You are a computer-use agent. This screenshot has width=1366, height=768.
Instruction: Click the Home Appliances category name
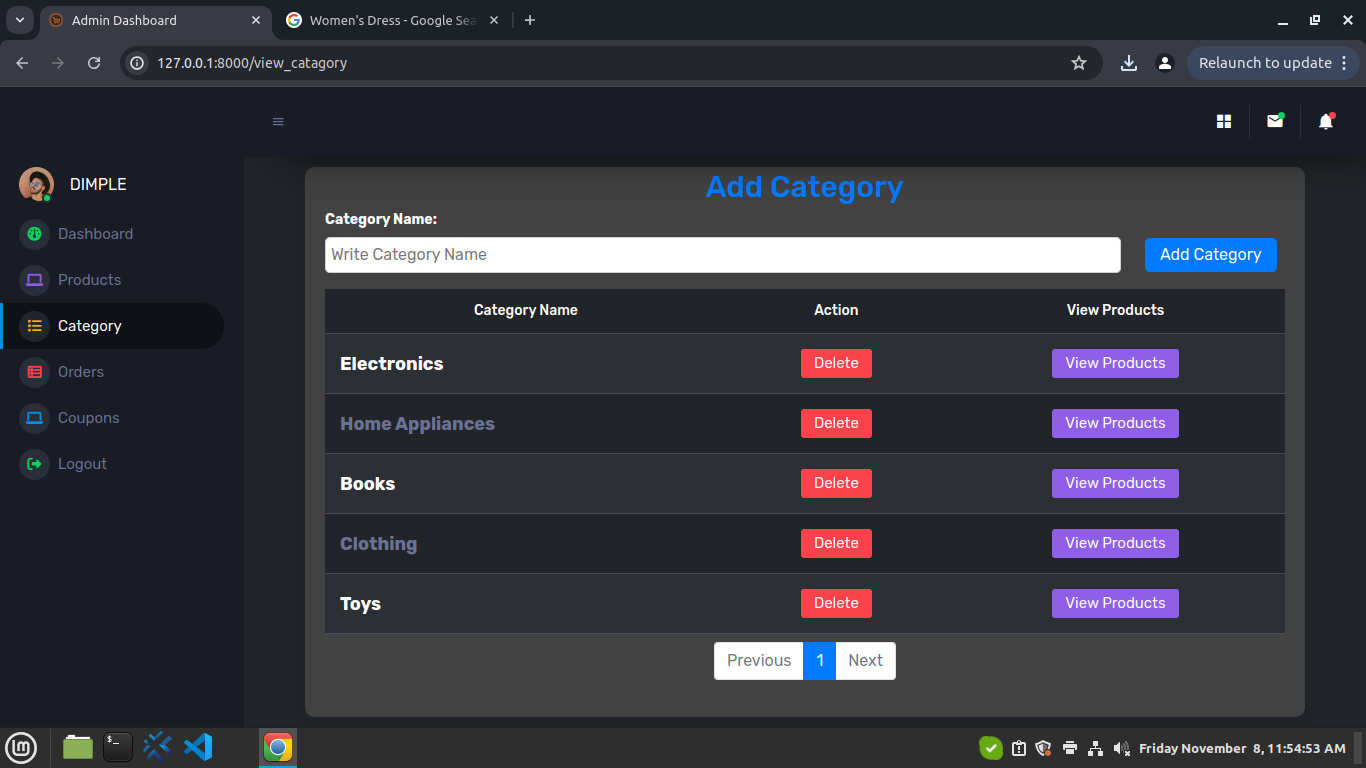pyautogui.click(x=417, y=424)
